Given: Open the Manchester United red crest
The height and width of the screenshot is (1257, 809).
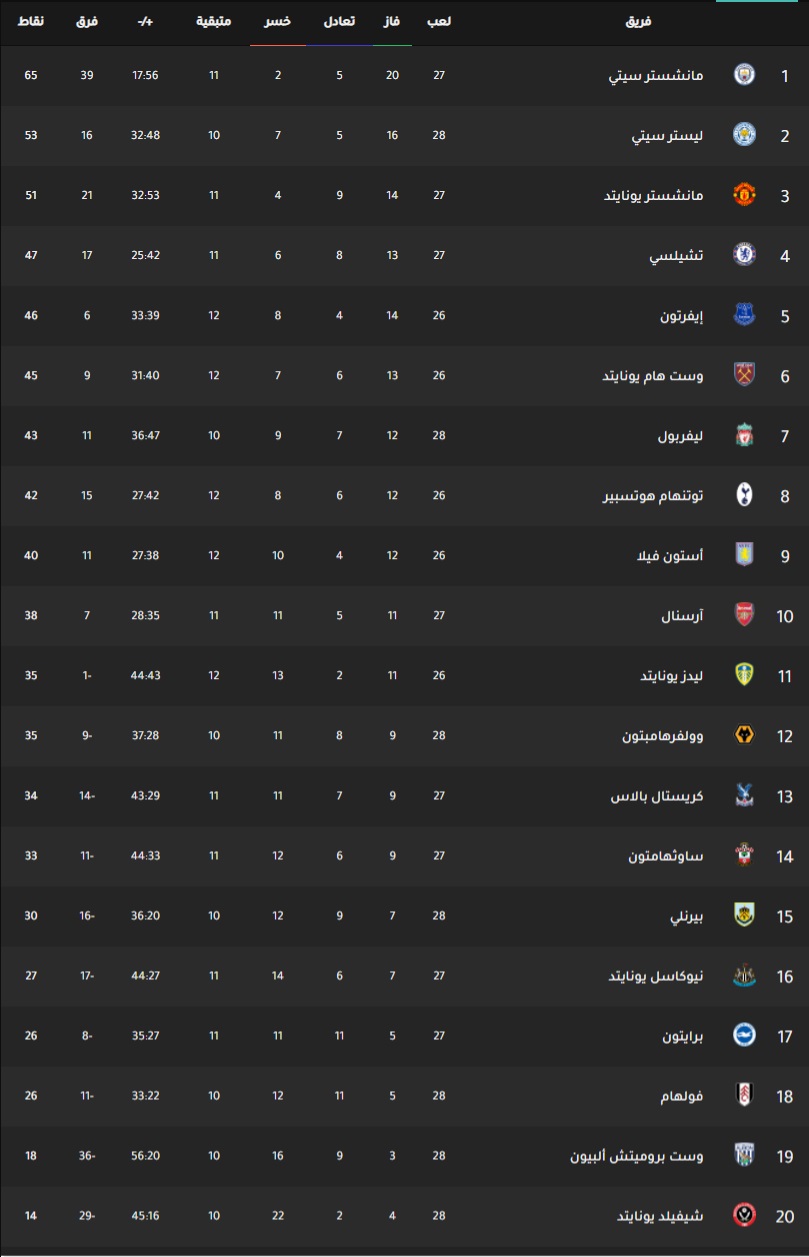Looking at the screenshot, I should click(x=744, y=195).
